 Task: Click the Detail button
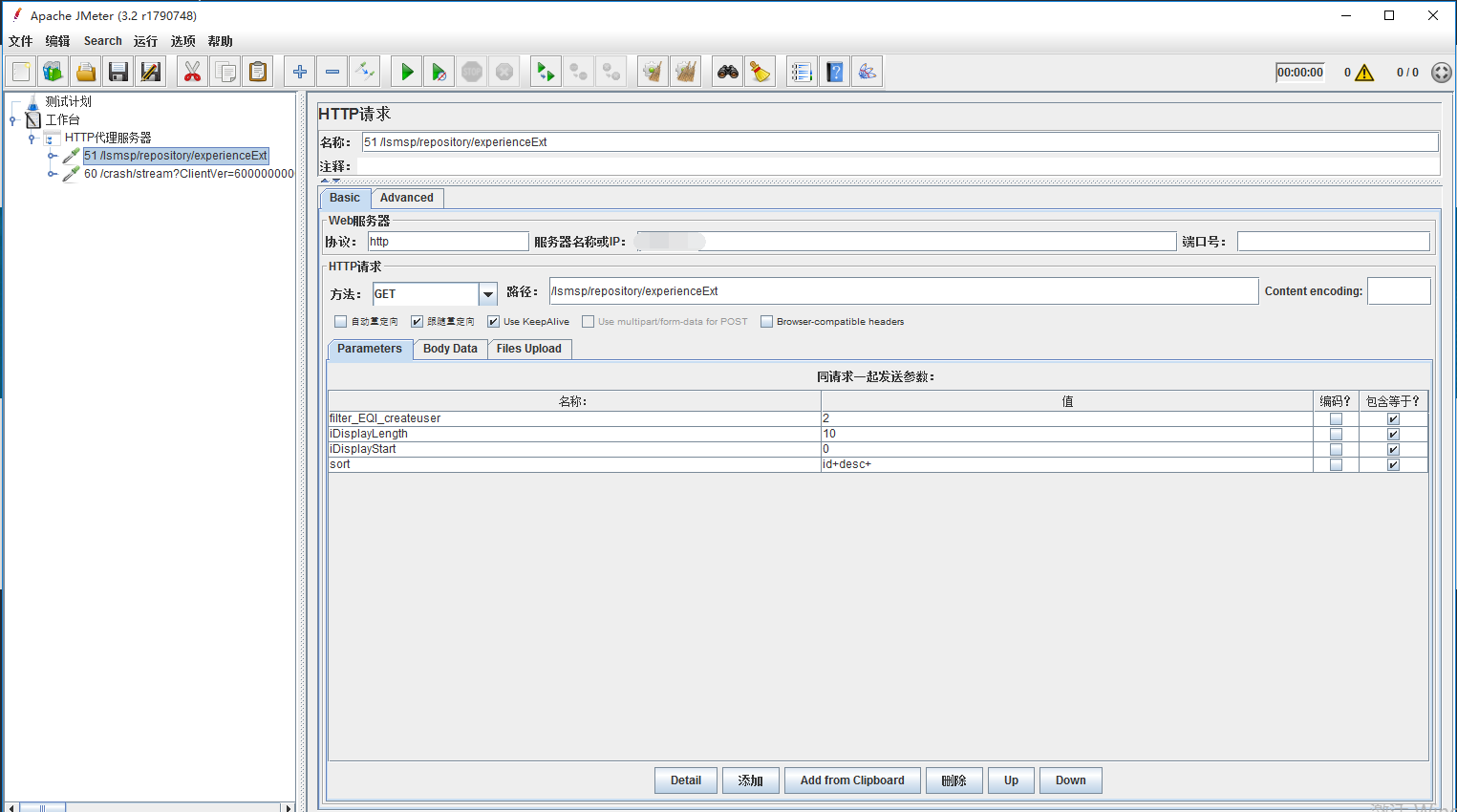click(x=686, y=780)
